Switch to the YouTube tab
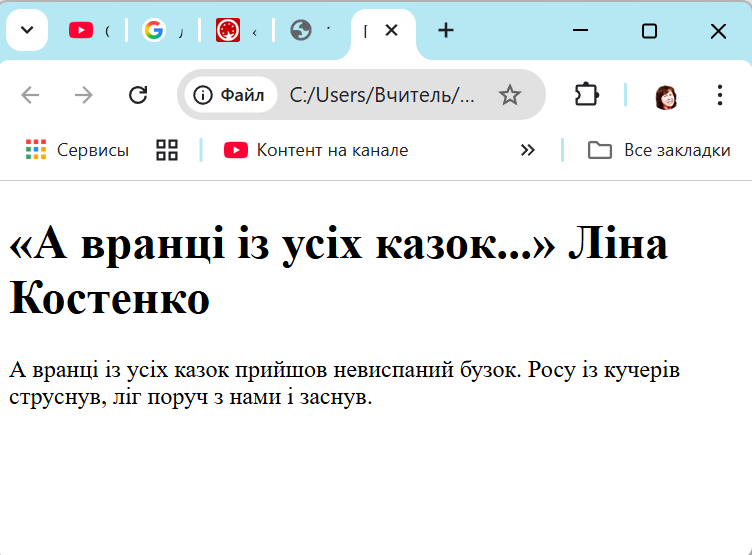The height and width of the screenshot is (555, 752). tap(88, 31)
